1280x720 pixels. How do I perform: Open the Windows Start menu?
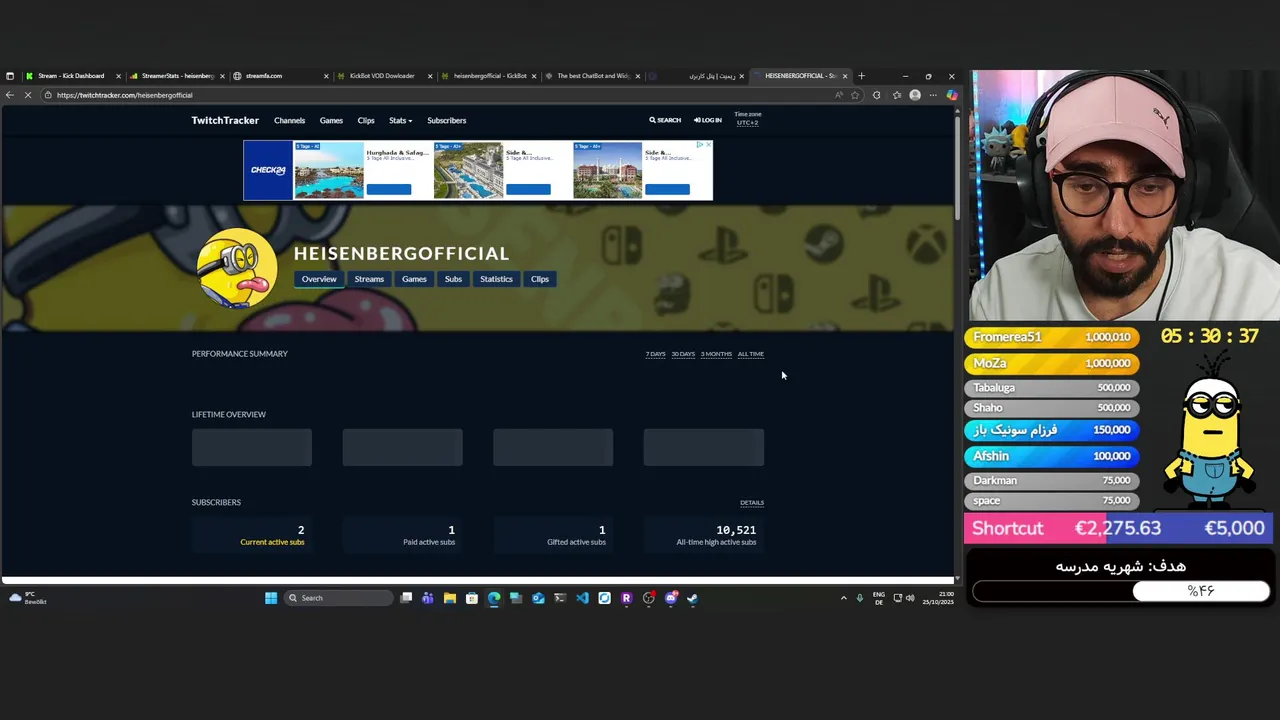coord(271,598)
